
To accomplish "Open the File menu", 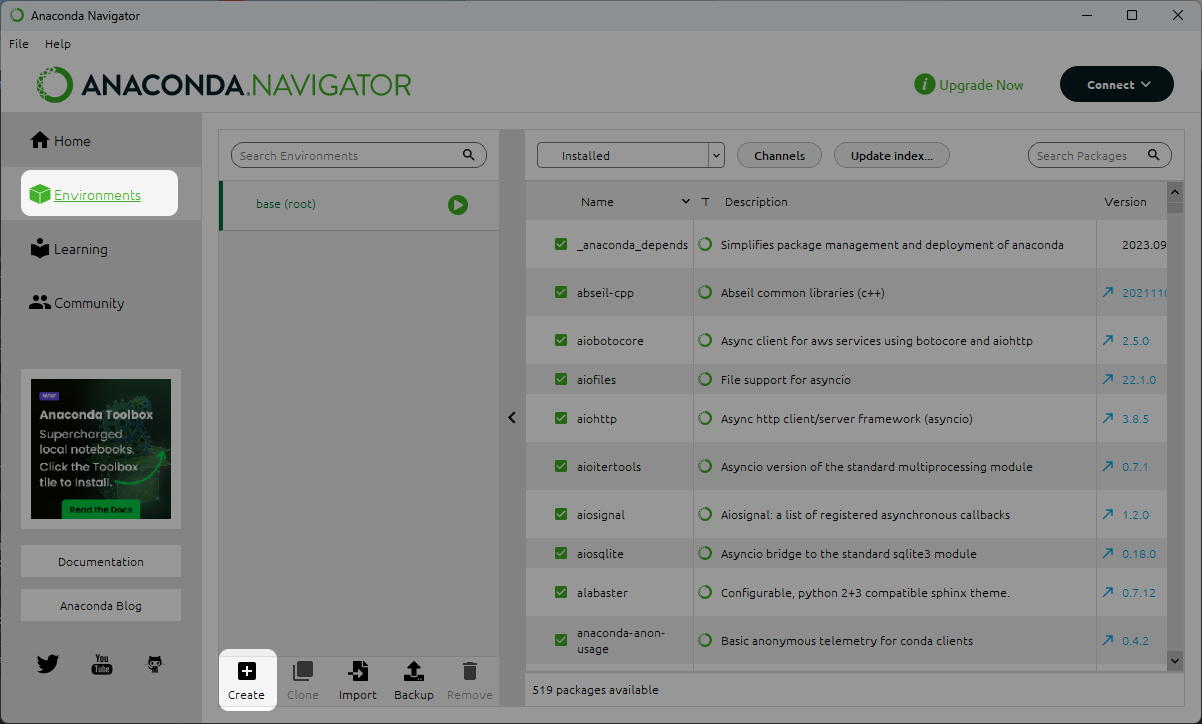I will pyautogui.click(x=19, y=44).
